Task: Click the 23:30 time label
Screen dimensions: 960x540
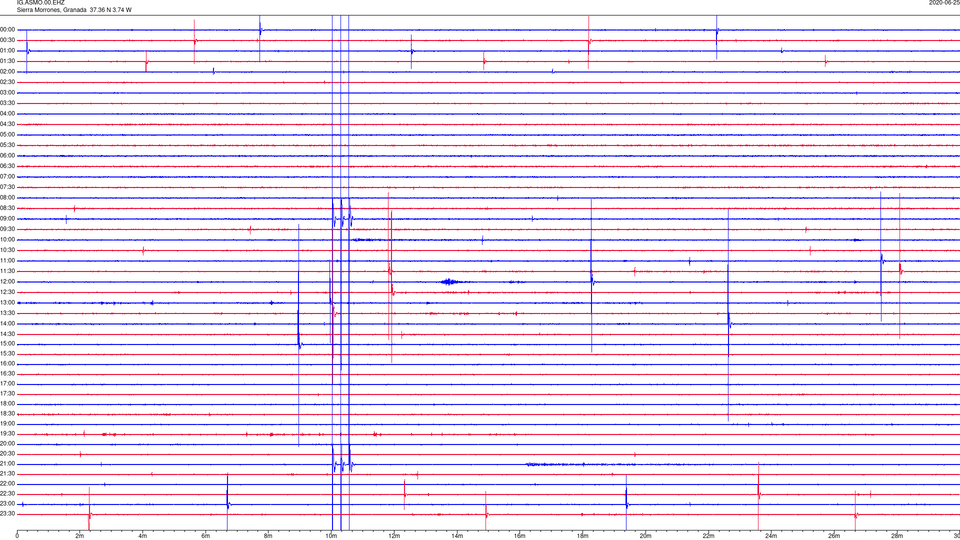Action: 7,514
